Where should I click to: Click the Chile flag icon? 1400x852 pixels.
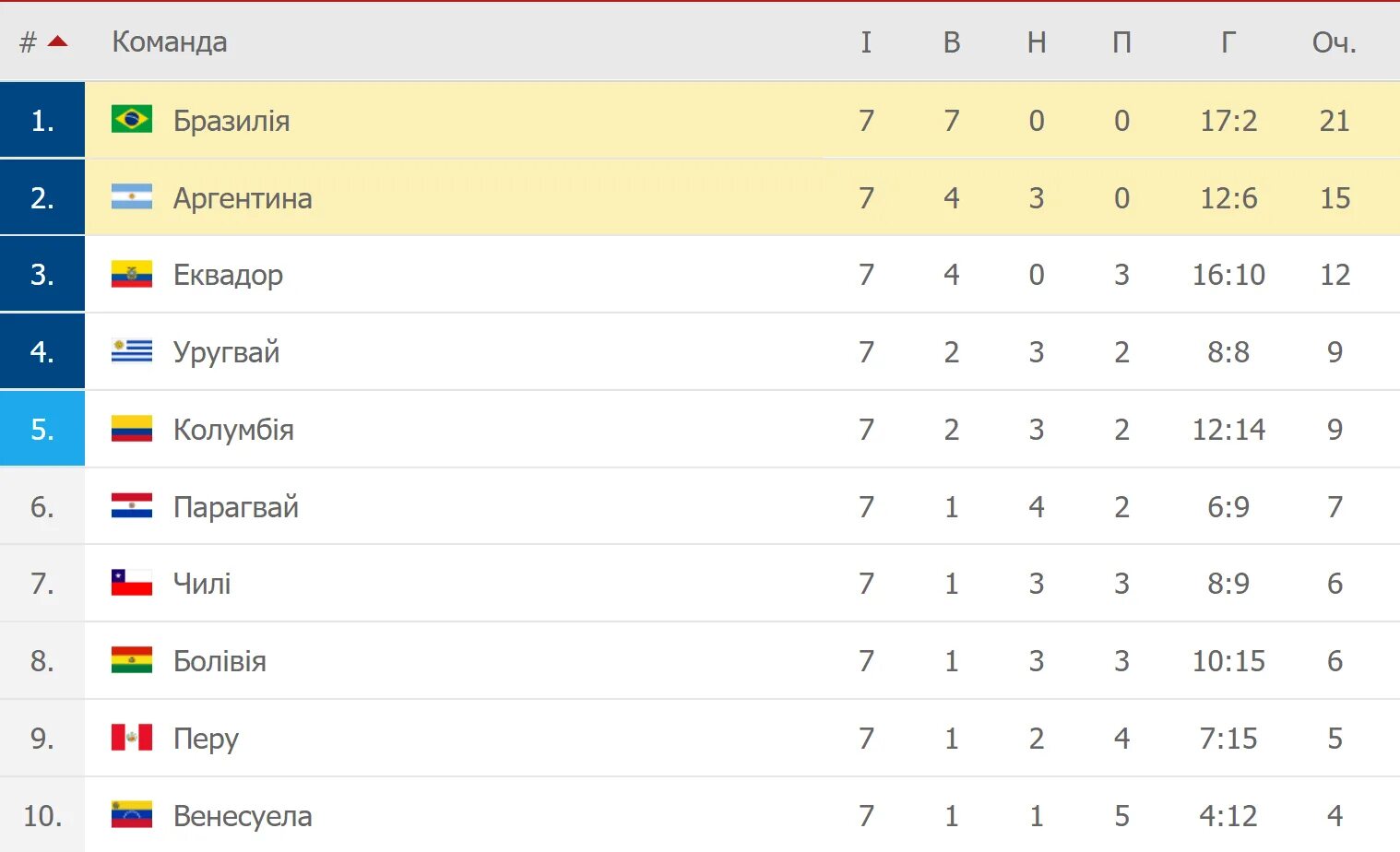(132, 583)
